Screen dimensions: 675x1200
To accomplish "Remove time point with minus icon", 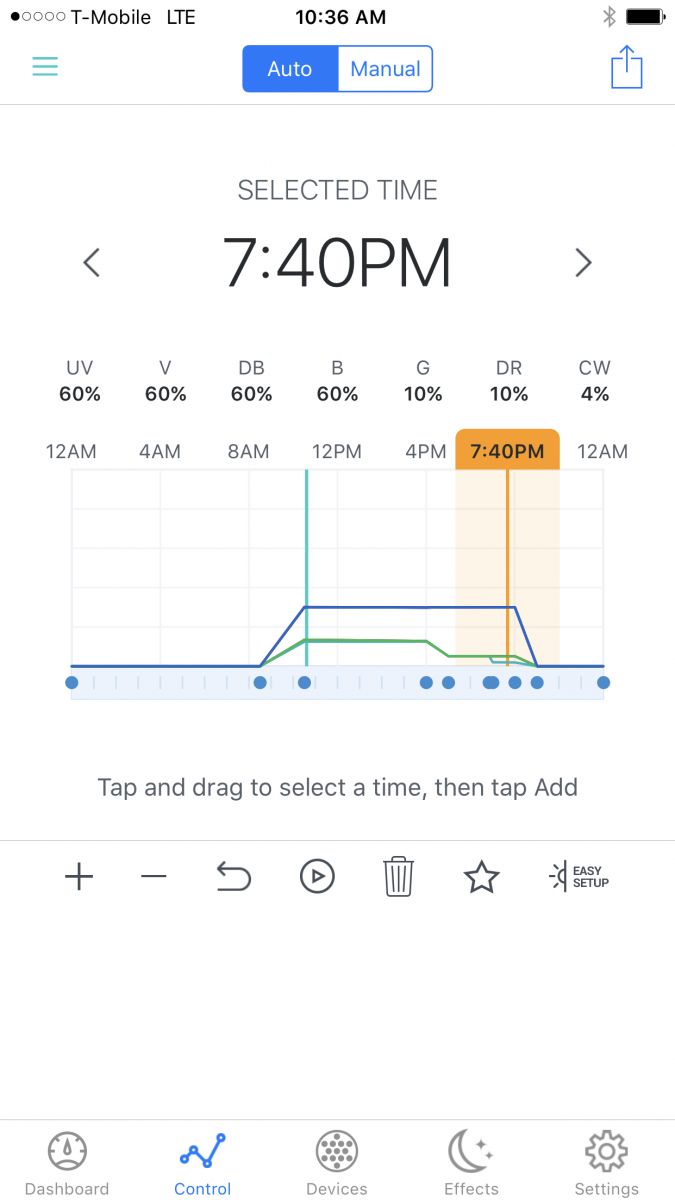I will coord(153,877).
